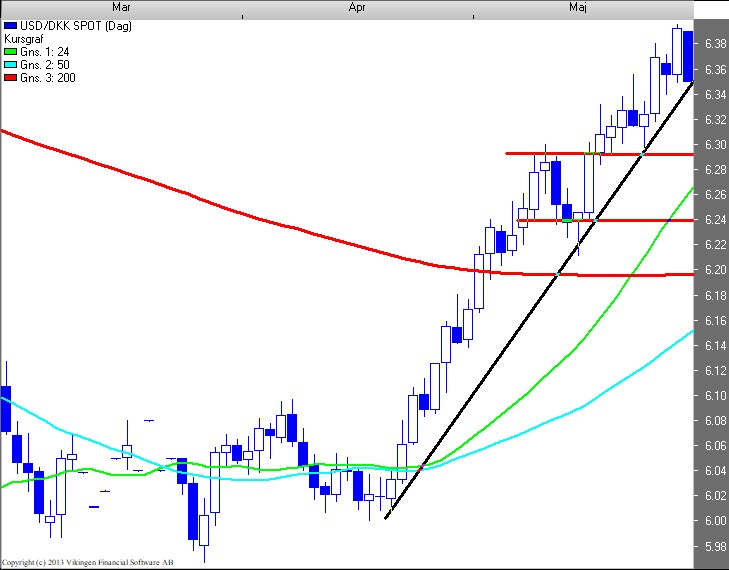The width and height of the screenshot is (729, 570).
Task: Click the blue USD/DKK SPOT legend swatch
Action: pos(10,26)
